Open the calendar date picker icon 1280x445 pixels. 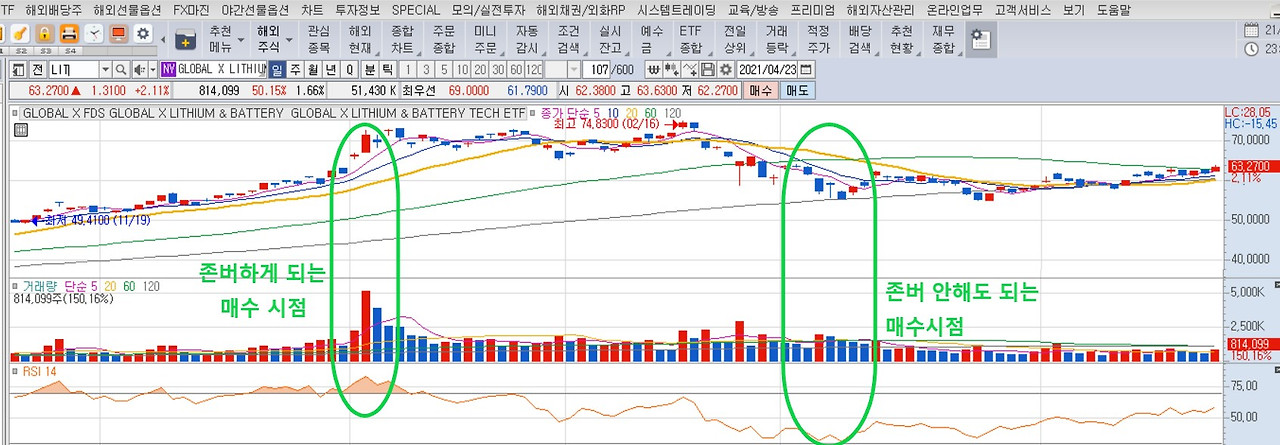(806, 70)
